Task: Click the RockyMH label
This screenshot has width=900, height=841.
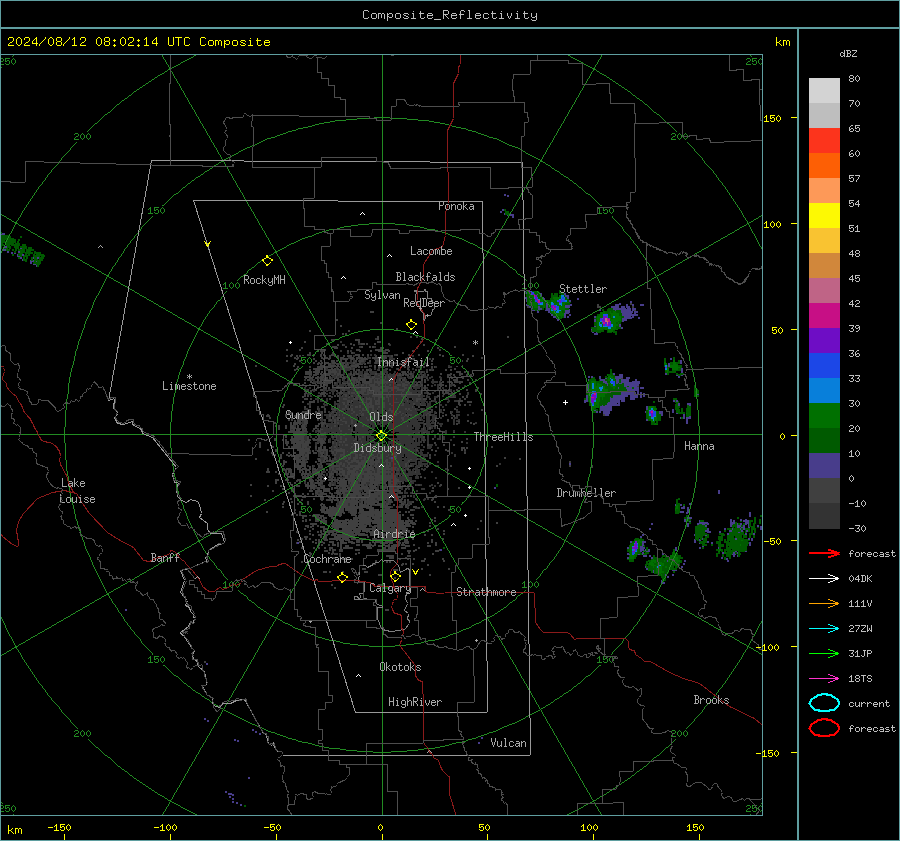Action: 264,280
